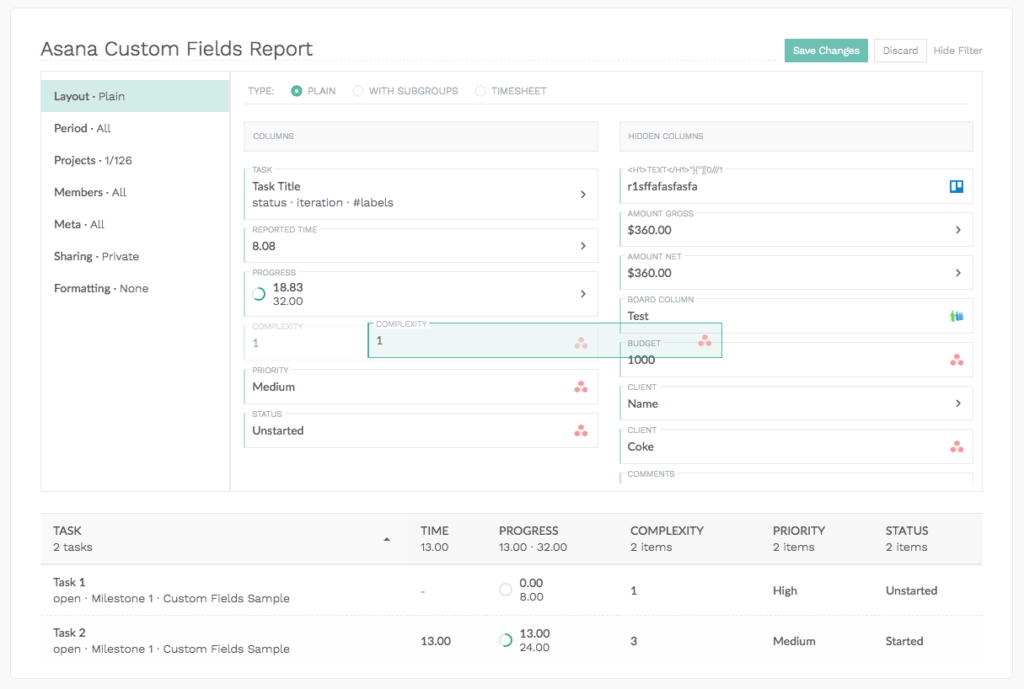This screenshot has height=689, width=1024.
Task: Click the members icon on the Board Column Test row
Action: [x=957, y=315]
